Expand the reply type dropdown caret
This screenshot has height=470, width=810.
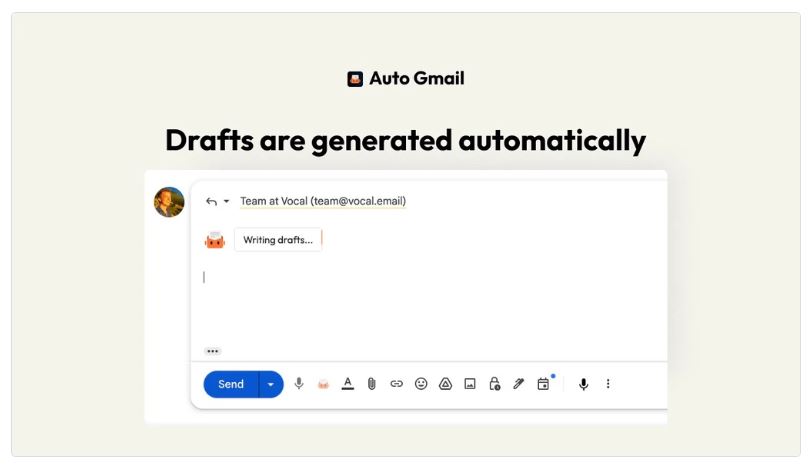pos(226,201)
